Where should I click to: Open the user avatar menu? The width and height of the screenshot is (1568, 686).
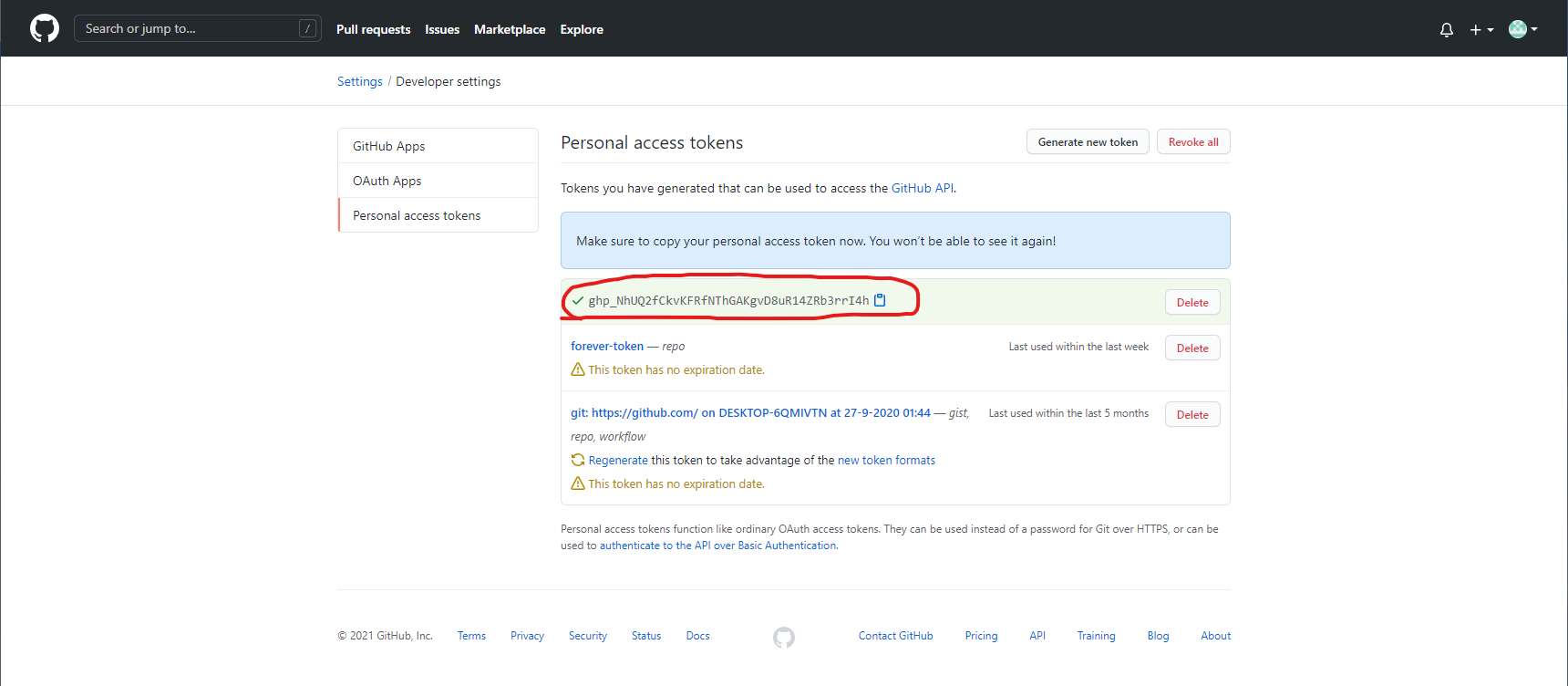tap(1523, 29)
